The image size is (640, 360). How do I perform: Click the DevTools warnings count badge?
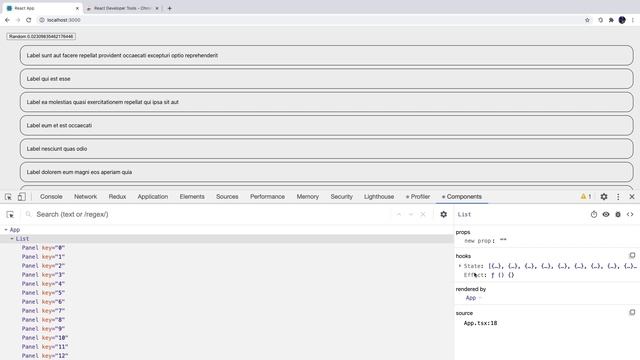pyautogui.click(x=586, y=197)
